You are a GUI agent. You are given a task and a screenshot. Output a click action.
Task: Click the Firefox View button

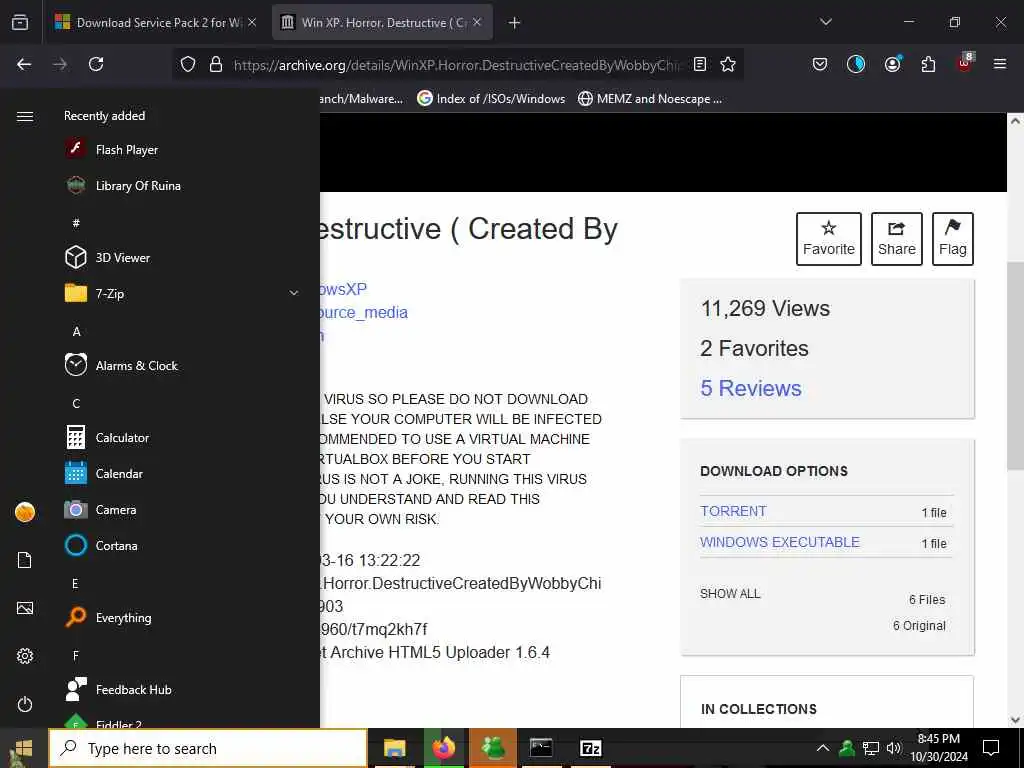coord(20,22)
